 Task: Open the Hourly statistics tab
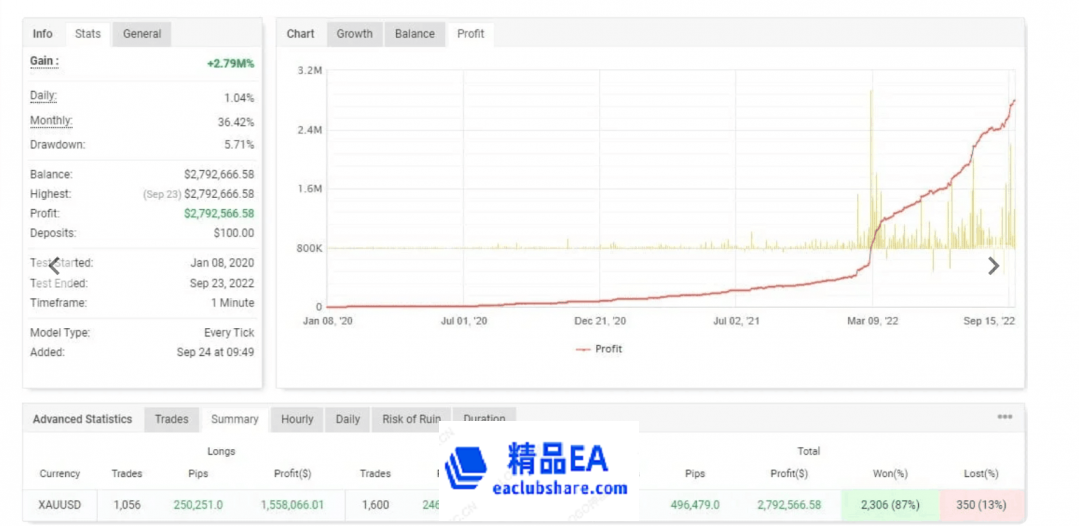click(297, 419)
